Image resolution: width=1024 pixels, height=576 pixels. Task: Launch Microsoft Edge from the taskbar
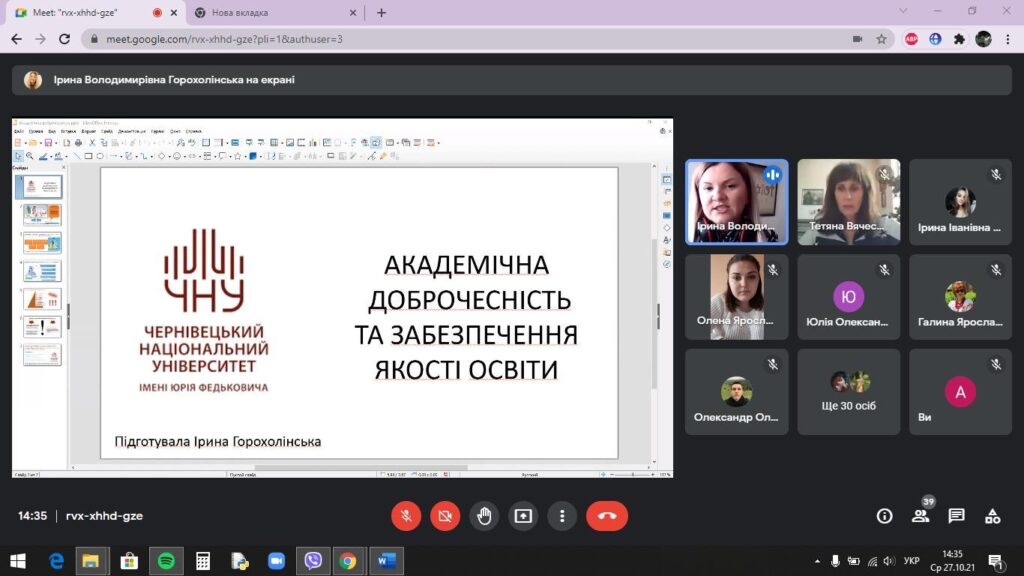click(x=56, y=561)
